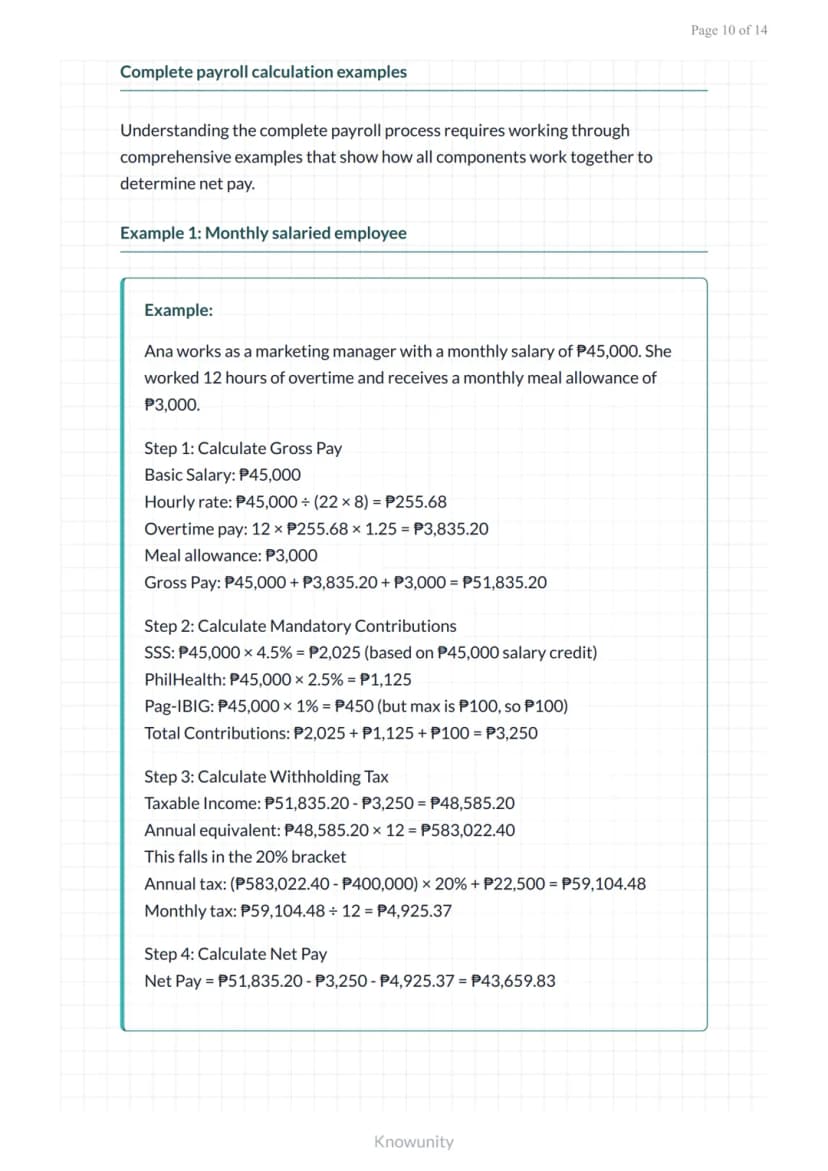Click the Total Contributions line

[341, 733]
